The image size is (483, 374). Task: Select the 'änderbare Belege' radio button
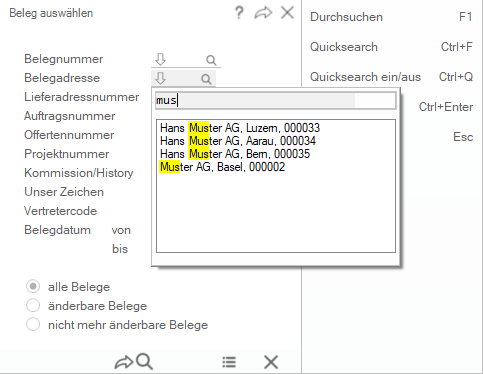tap(33, 305)
